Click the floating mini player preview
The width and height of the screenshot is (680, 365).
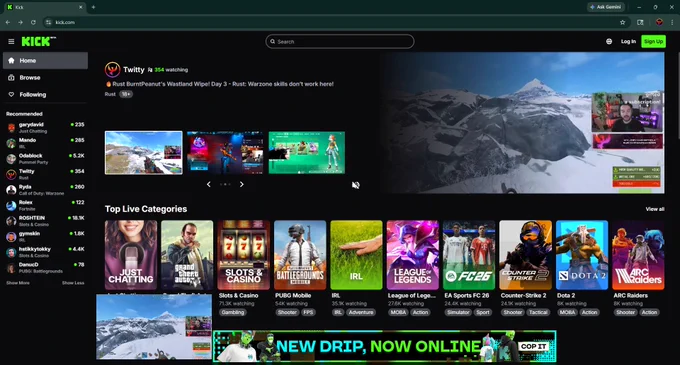154,327
